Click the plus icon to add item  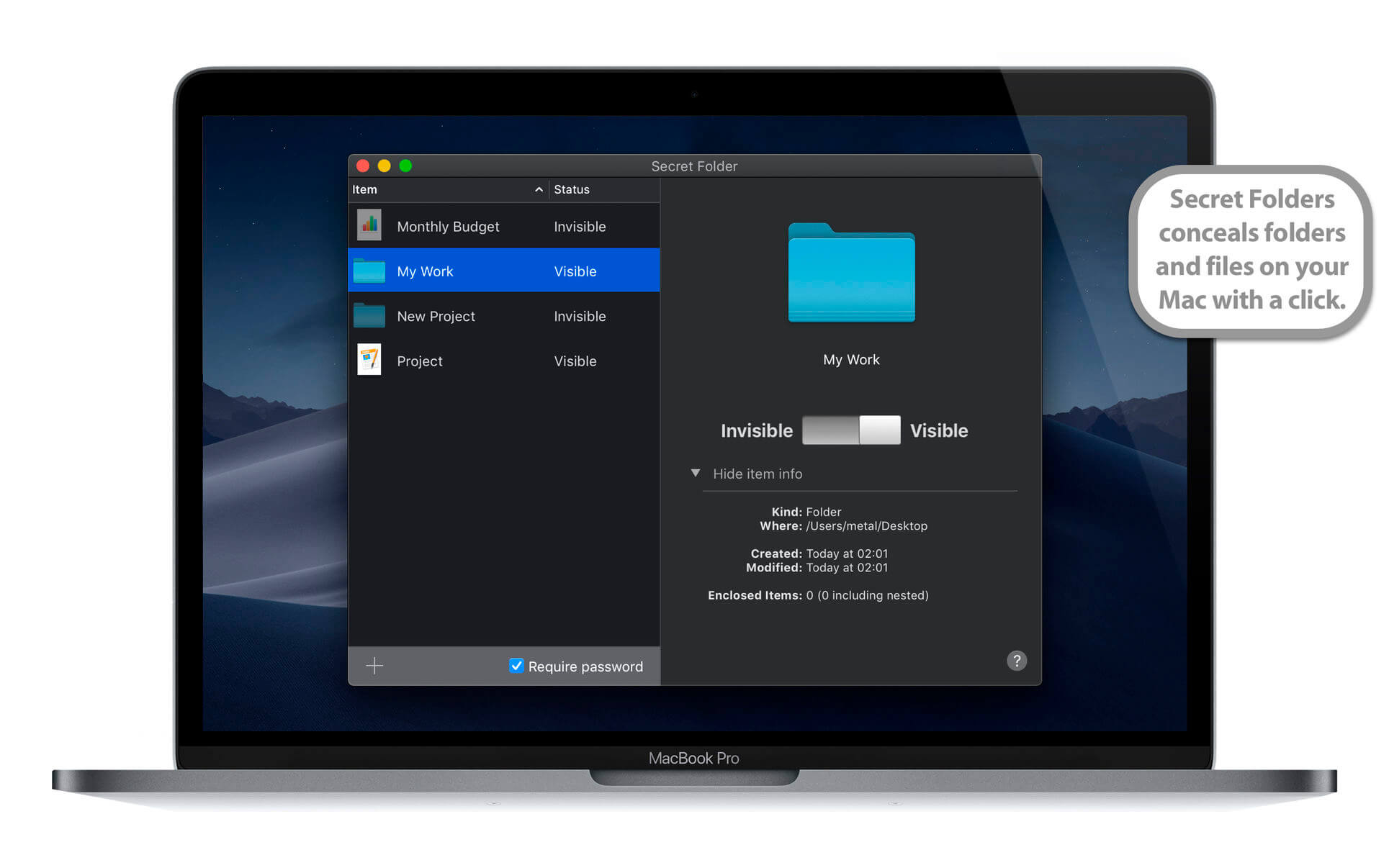374,666
